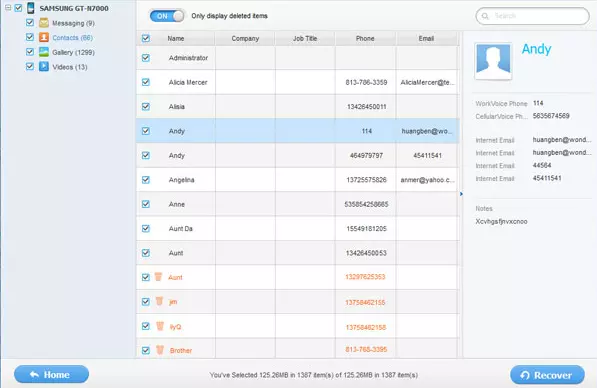Viewport: 597px width, 388px height.
Task: Click the Search input field
Action: point(532,16)
